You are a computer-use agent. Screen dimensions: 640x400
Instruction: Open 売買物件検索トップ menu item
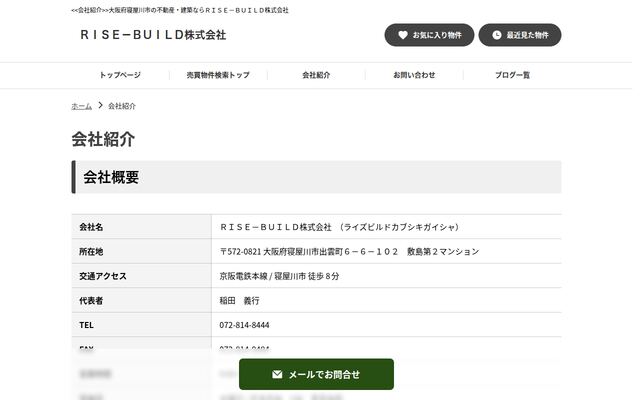218,75
